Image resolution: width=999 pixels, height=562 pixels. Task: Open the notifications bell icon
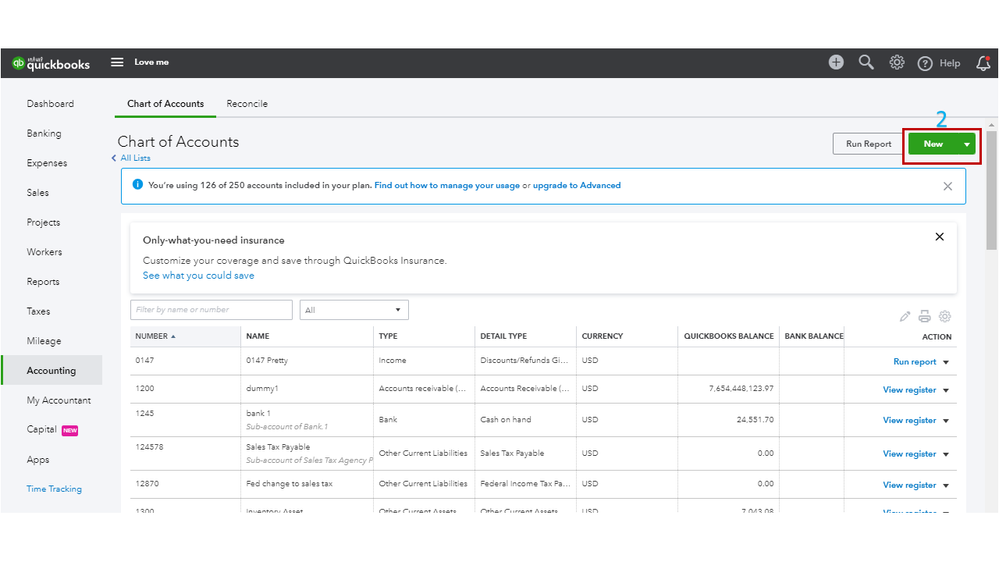(983, 63)
